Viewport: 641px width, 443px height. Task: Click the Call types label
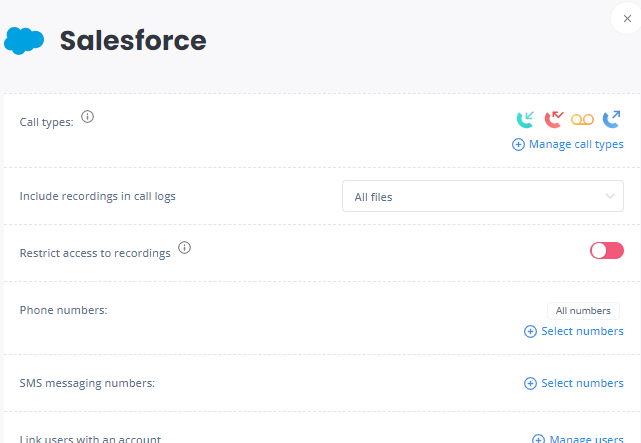[x=47, y=122]
